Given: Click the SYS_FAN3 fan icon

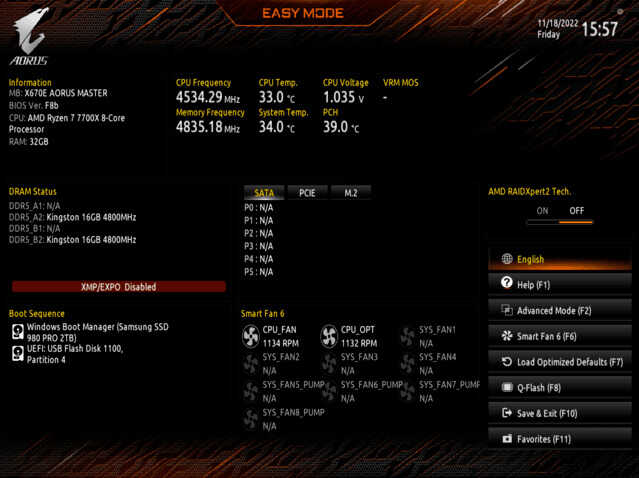Looking at the screenshot, I should coord(329,364).
